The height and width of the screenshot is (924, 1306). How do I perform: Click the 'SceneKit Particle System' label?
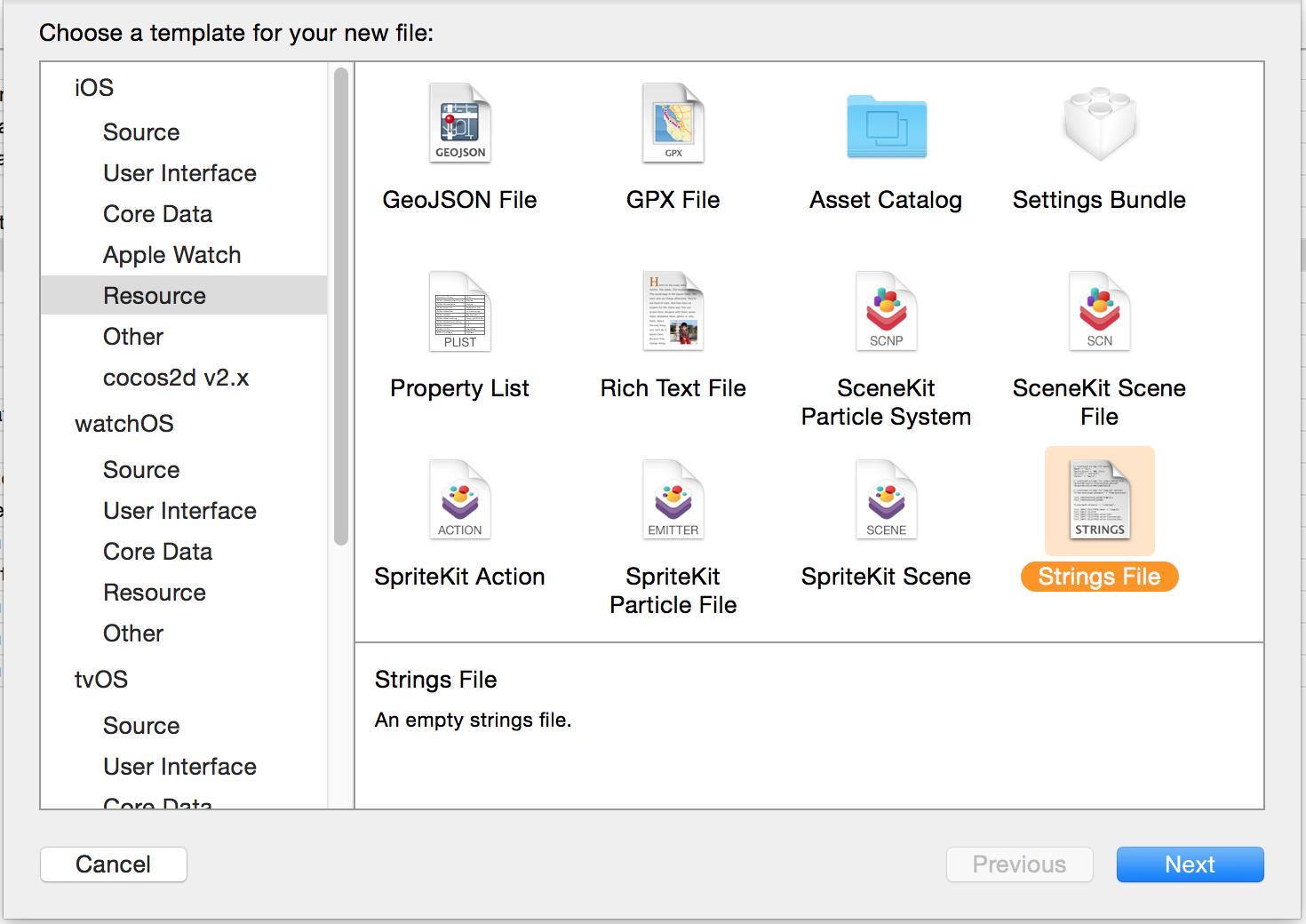886,402
